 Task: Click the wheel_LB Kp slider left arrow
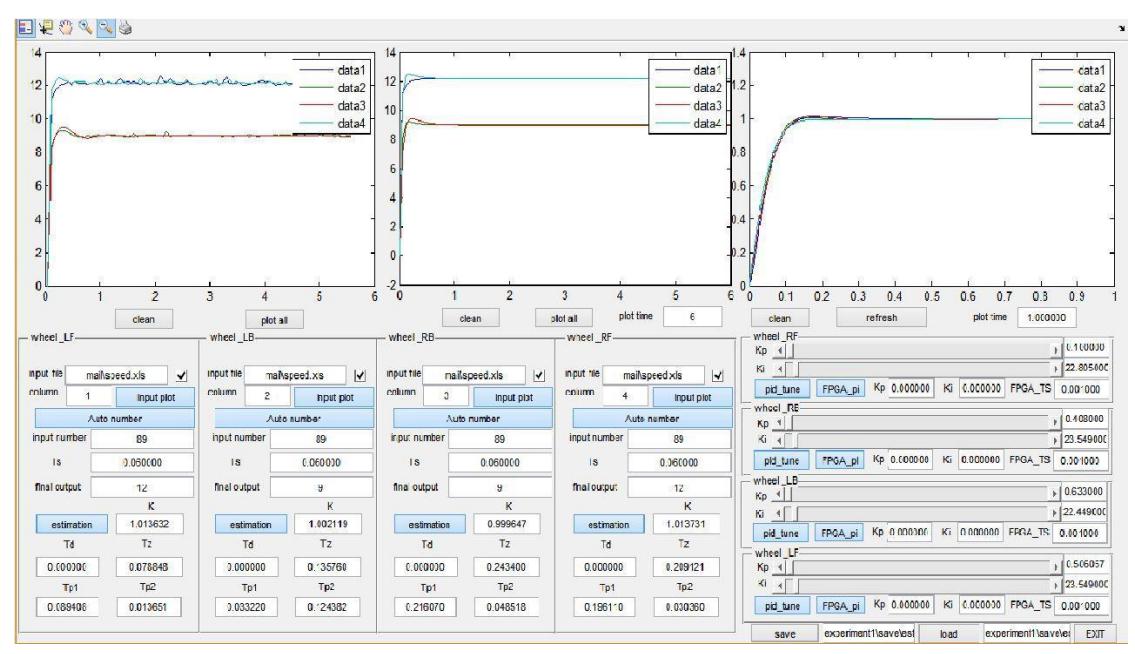[780, 494]
